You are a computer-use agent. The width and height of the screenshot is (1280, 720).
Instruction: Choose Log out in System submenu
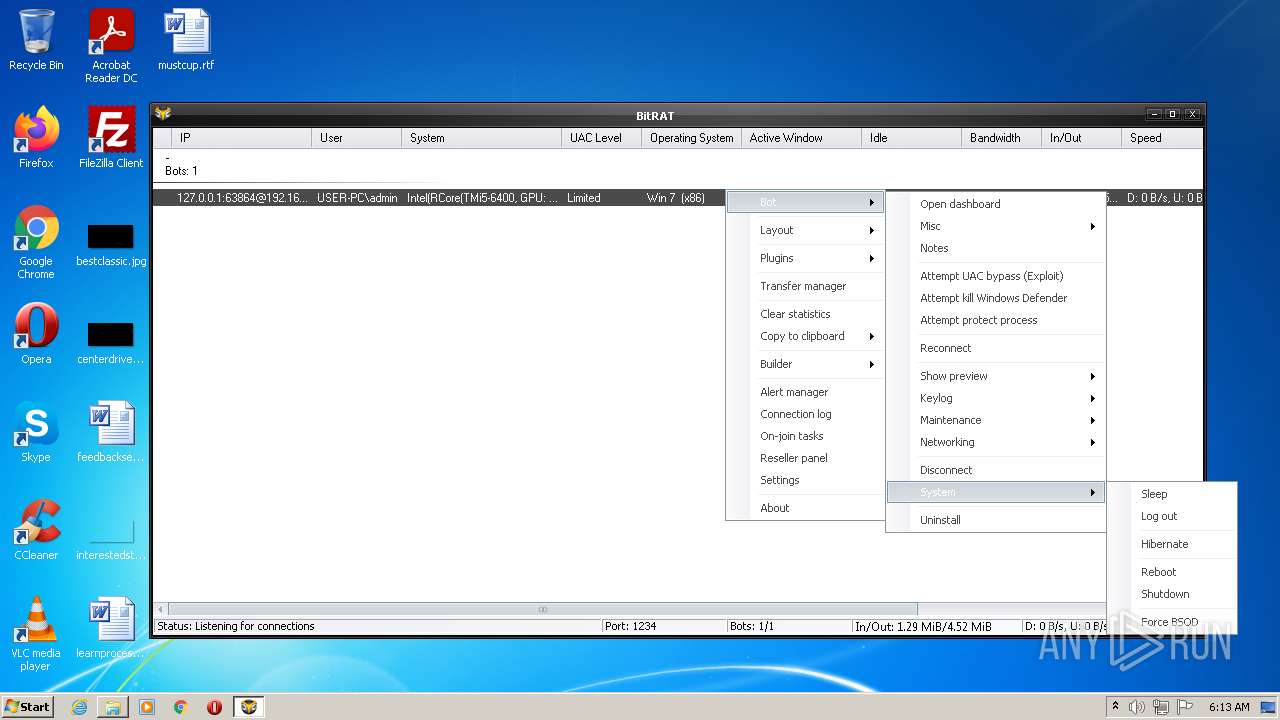click(x=1172, y=516)
